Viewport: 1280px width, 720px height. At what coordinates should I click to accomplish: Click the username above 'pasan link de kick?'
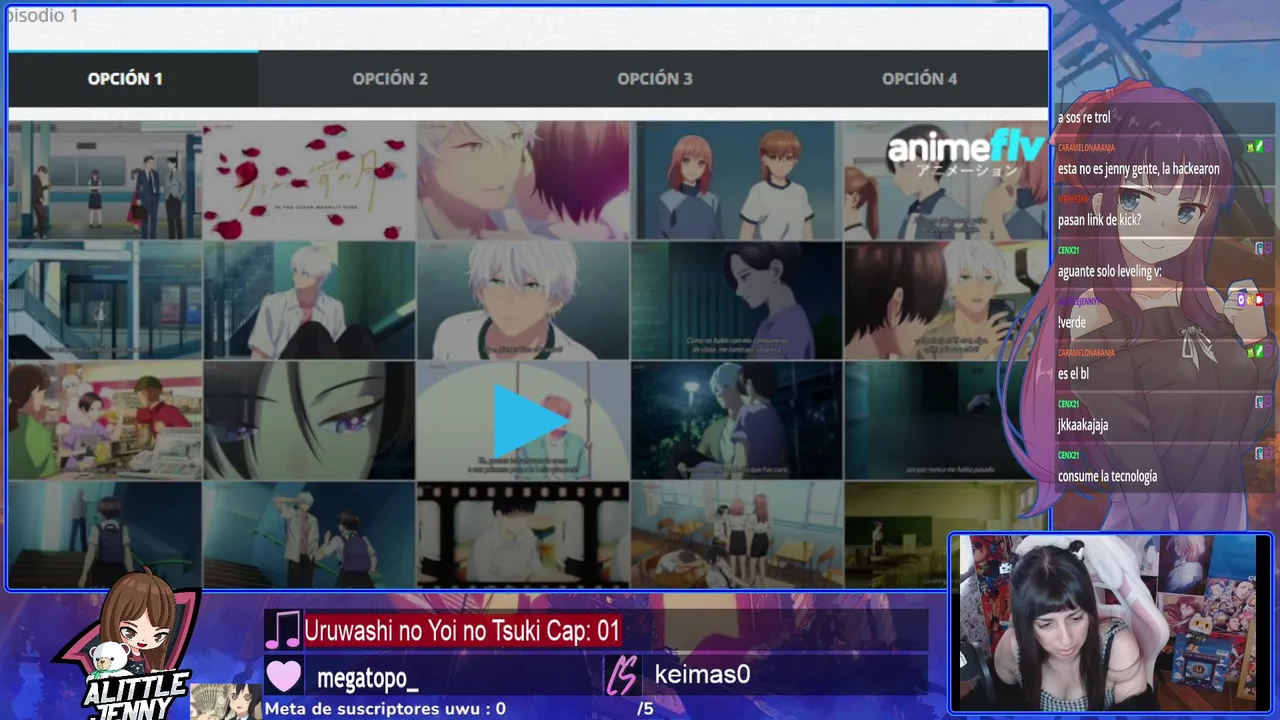point(1073,199)
